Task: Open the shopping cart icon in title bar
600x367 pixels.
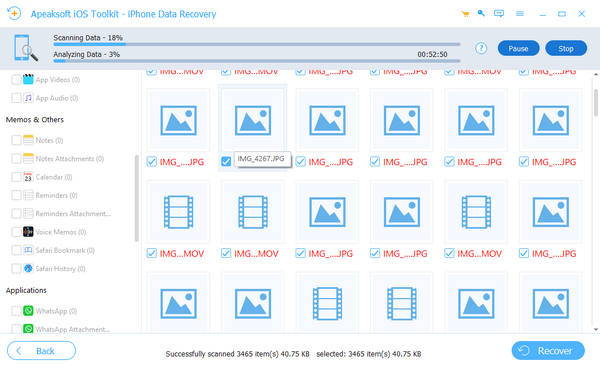Action: point(465,14)
